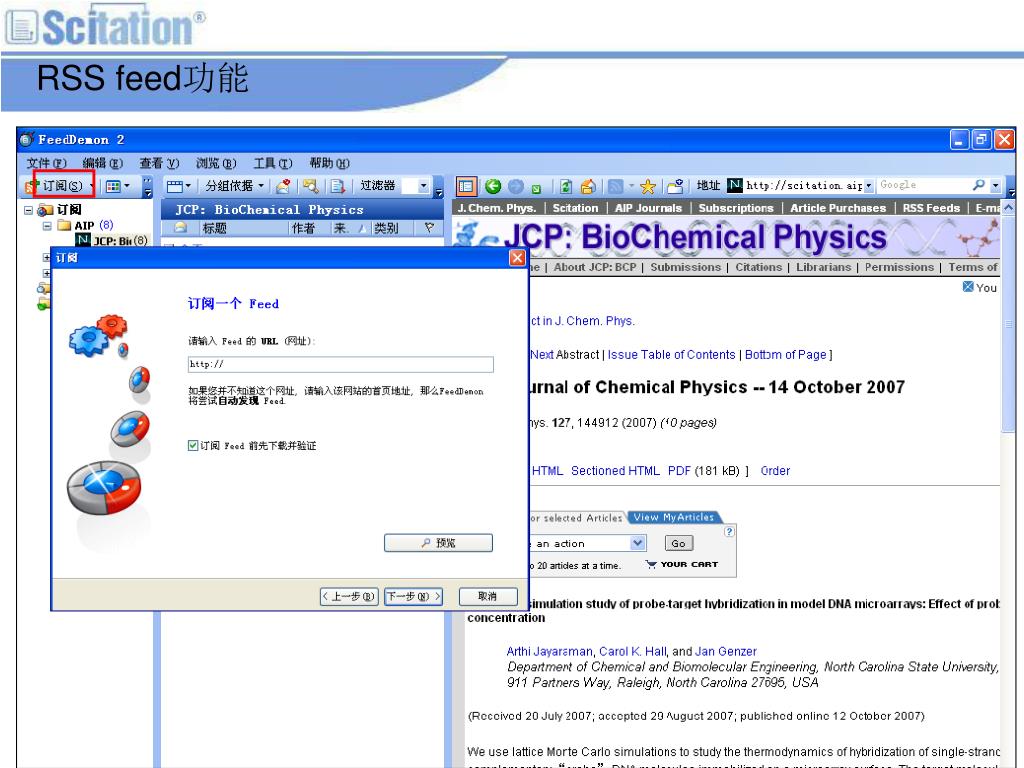
Task: Open the news item layout dropdown icon
Action: (x=178, y=186)
